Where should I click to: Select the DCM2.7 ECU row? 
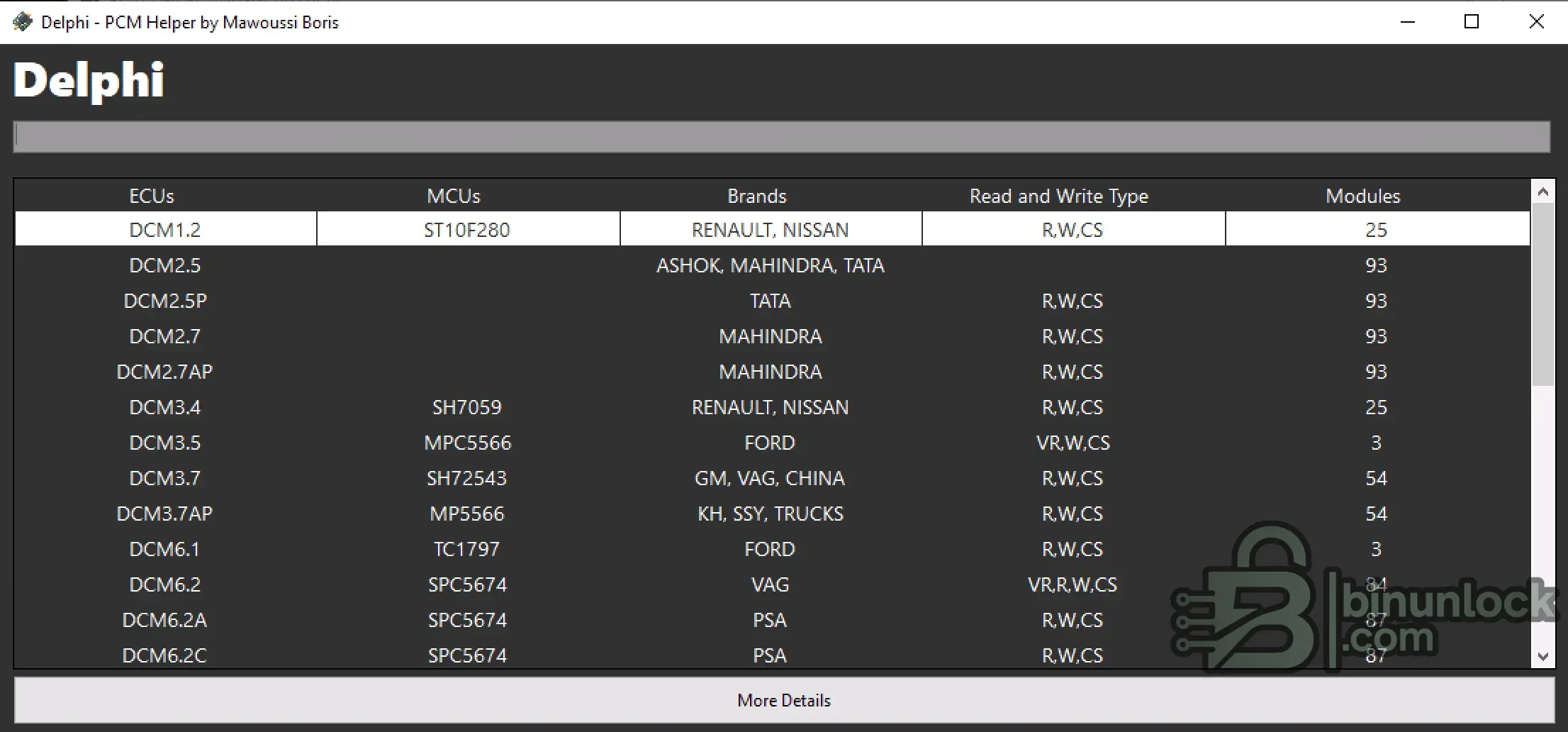click(x=772, y=336)
